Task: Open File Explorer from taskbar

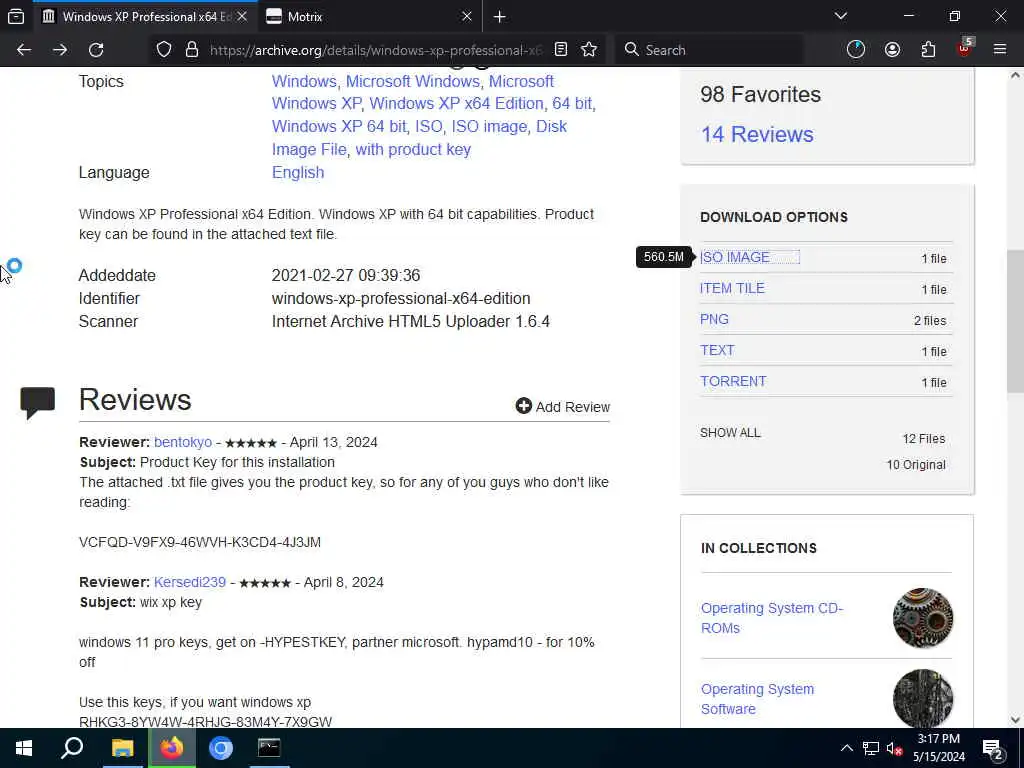Action: [122, 748]
